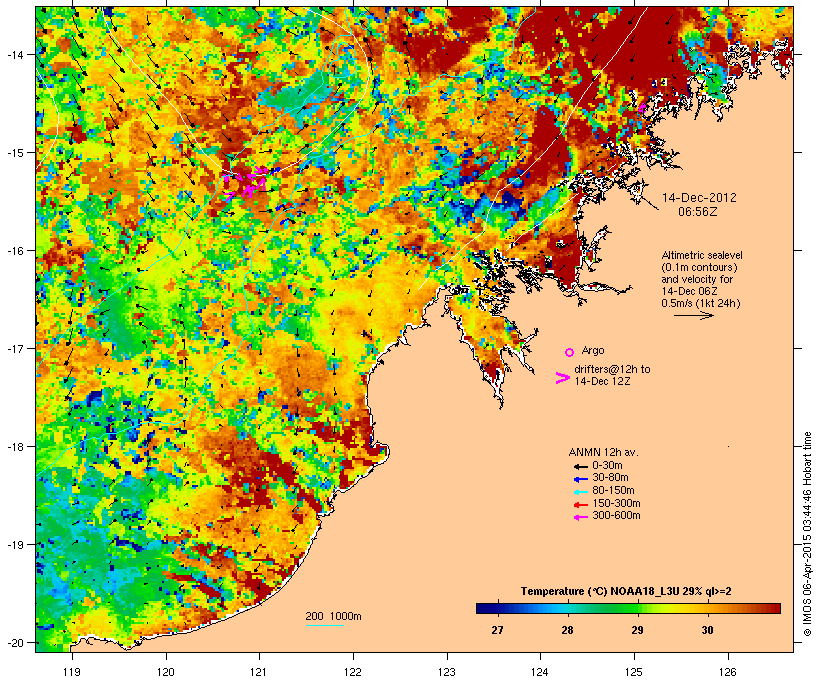The image size is (820, 680).
Task: Click the Temperature NOAA18_L3U colorbar title
Action: click(x=626, y=592)
